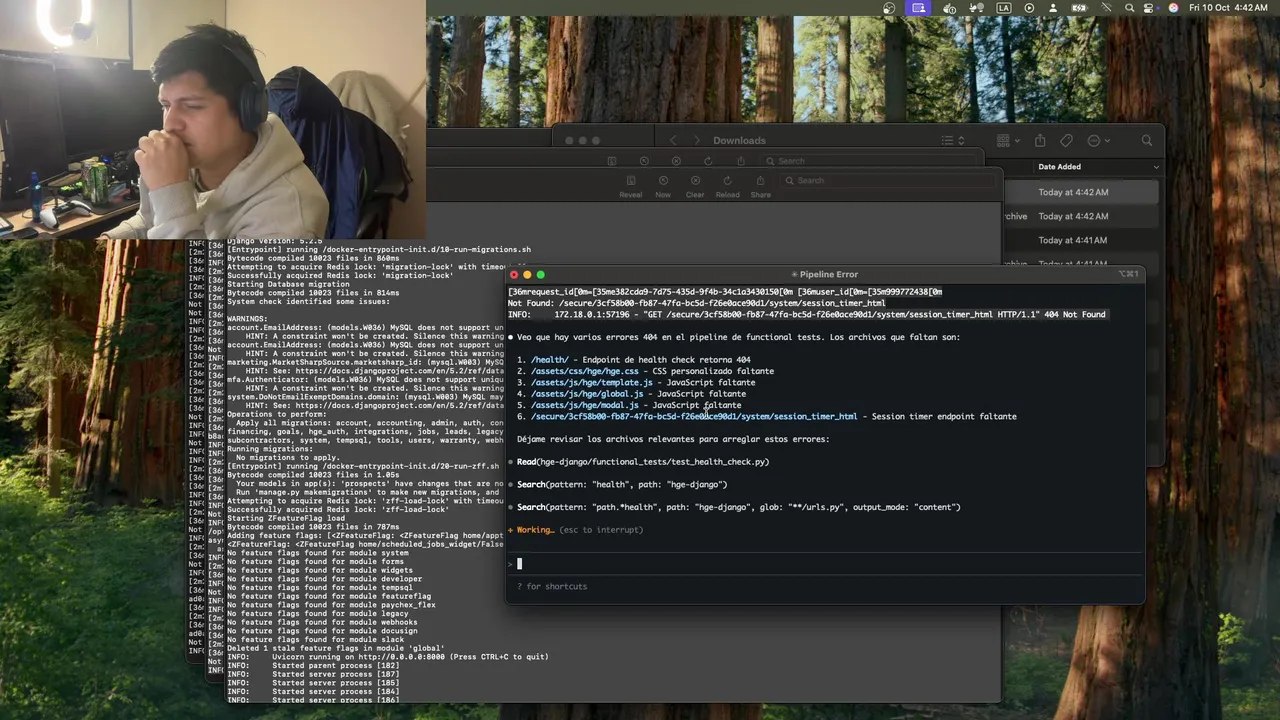1280x720 pixels.
Task: Click the green zoom button of Pipeline Error
Action: [x=540, y=274]
